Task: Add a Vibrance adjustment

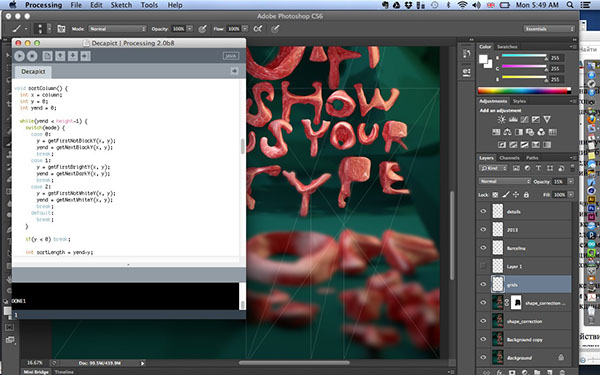Action: point(547,120)
